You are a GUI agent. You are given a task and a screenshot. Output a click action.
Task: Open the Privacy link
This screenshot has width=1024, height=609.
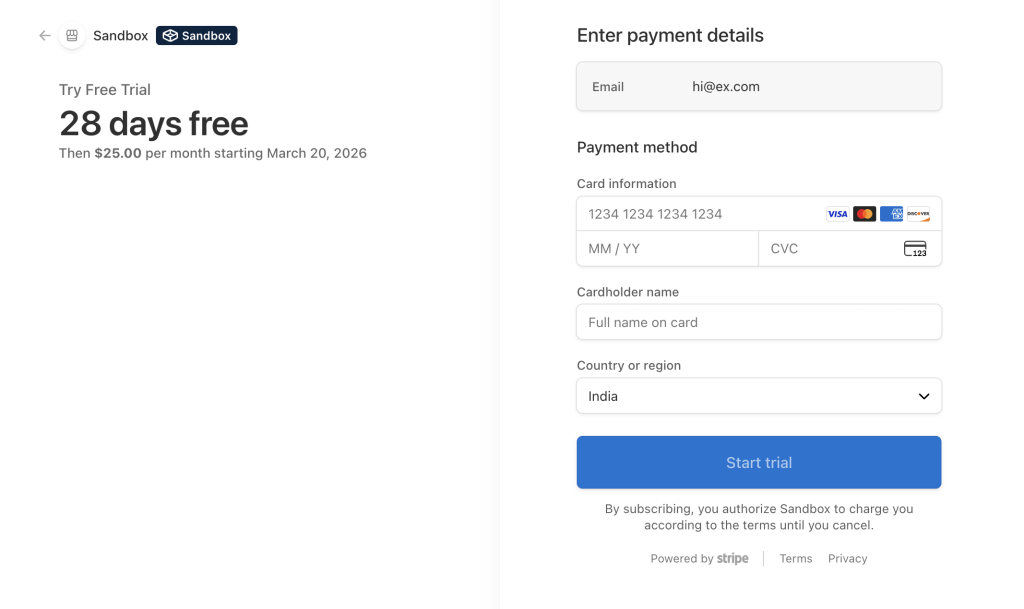(x=847, y=559)
